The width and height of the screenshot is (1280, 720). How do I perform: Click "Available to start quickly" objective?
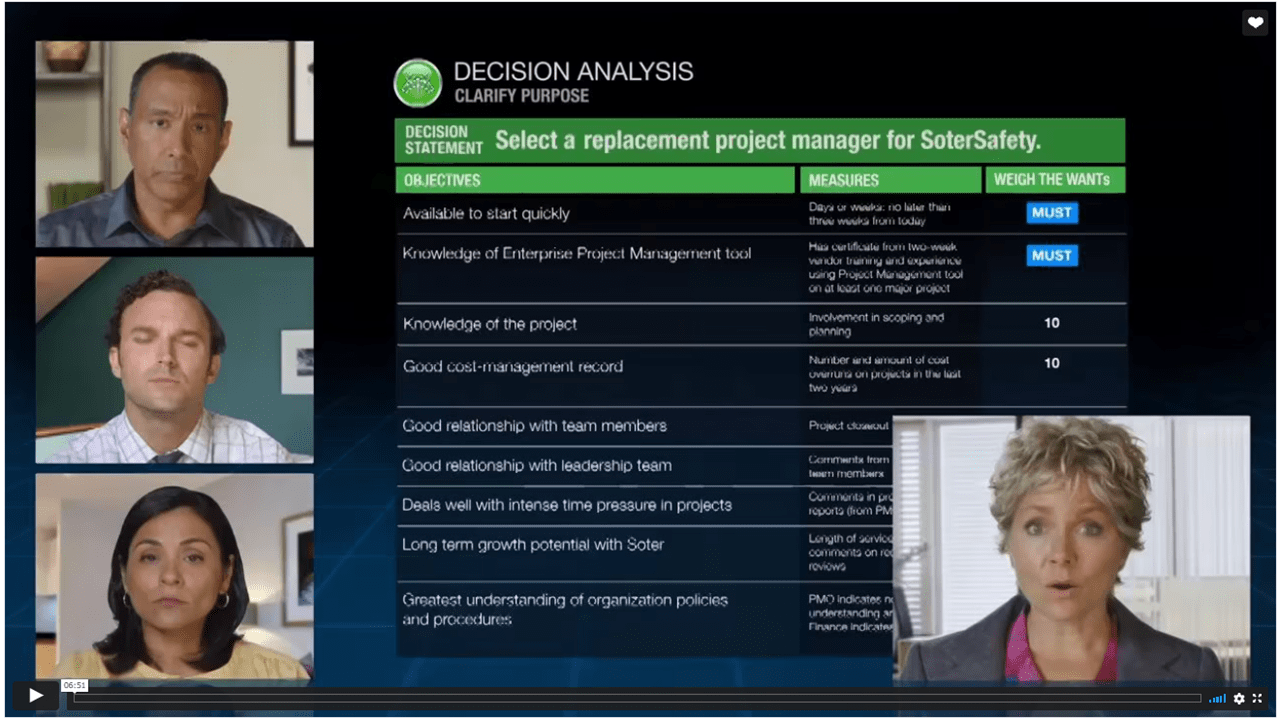coord(486,213)
